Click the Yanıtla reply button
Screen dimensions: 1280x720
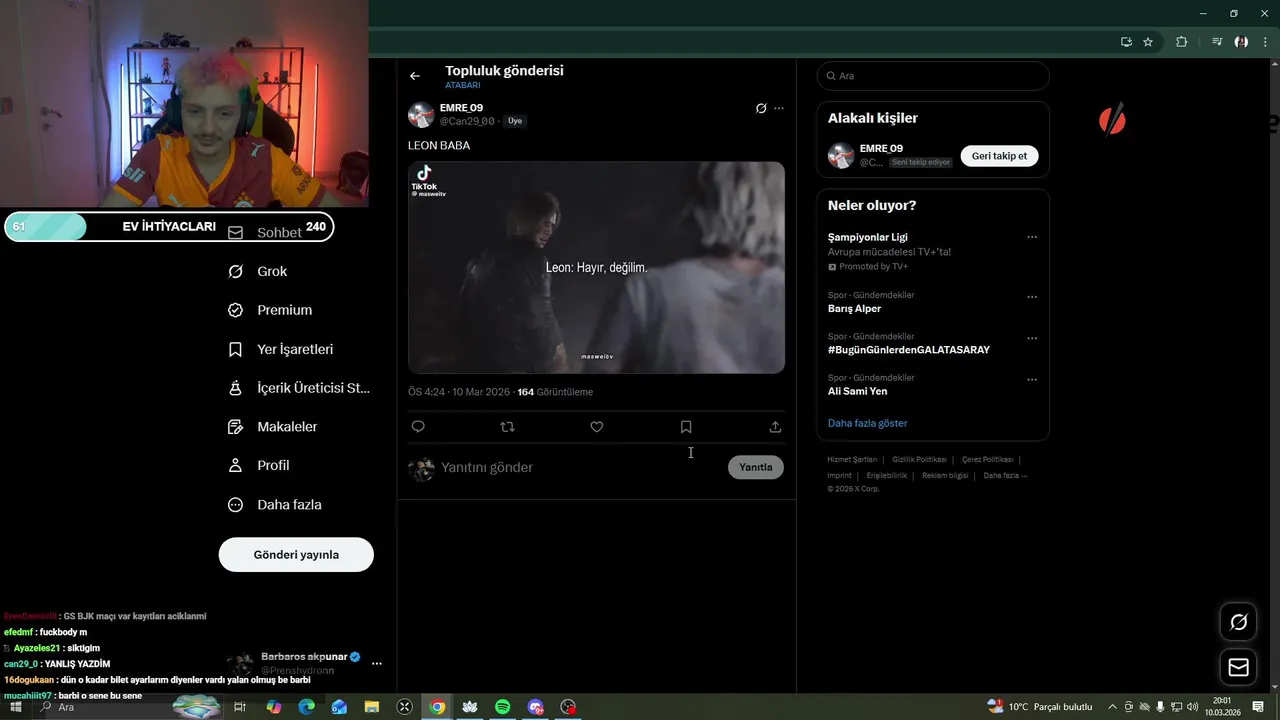click(x=756, y=467)
